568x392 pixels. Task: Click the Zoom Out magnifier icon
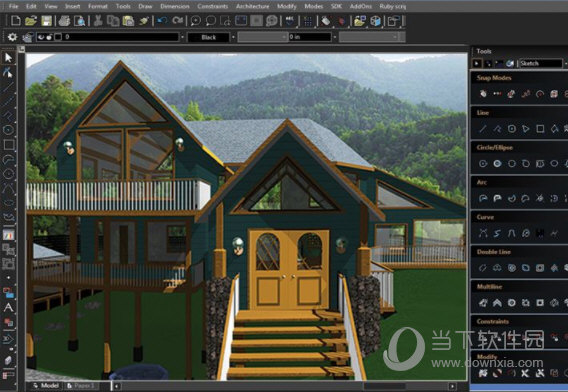tap(210, 21)
